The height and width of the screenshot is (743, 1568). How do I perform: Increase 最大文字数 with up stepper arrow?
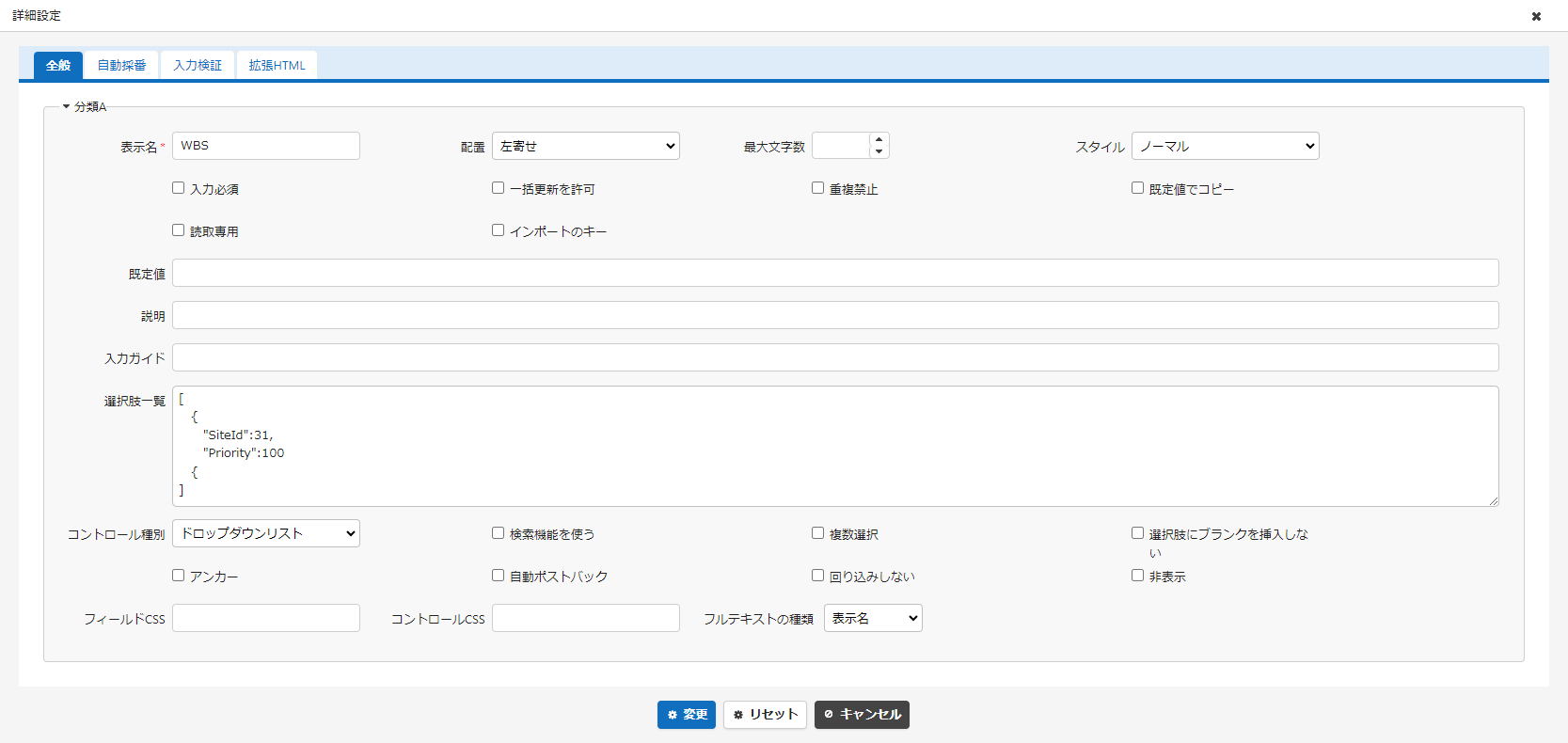point(879,139)
